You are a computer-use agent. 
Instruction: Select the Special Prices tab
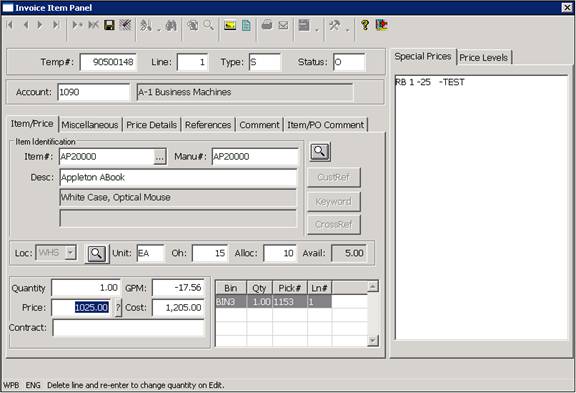(x=423, y=57)
